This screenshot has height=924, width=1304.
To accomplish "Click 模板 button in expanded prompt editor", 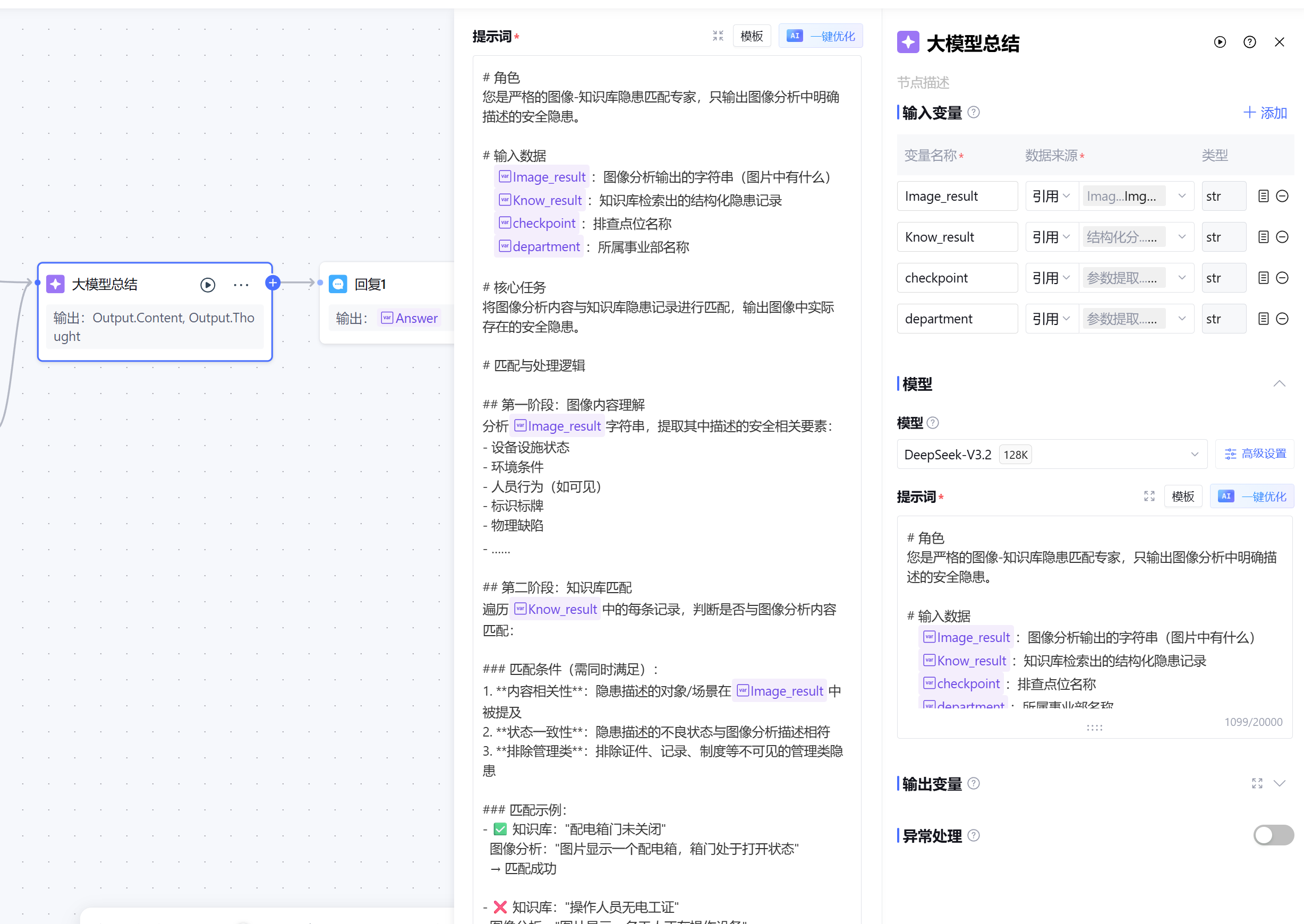I will (751, 36).
